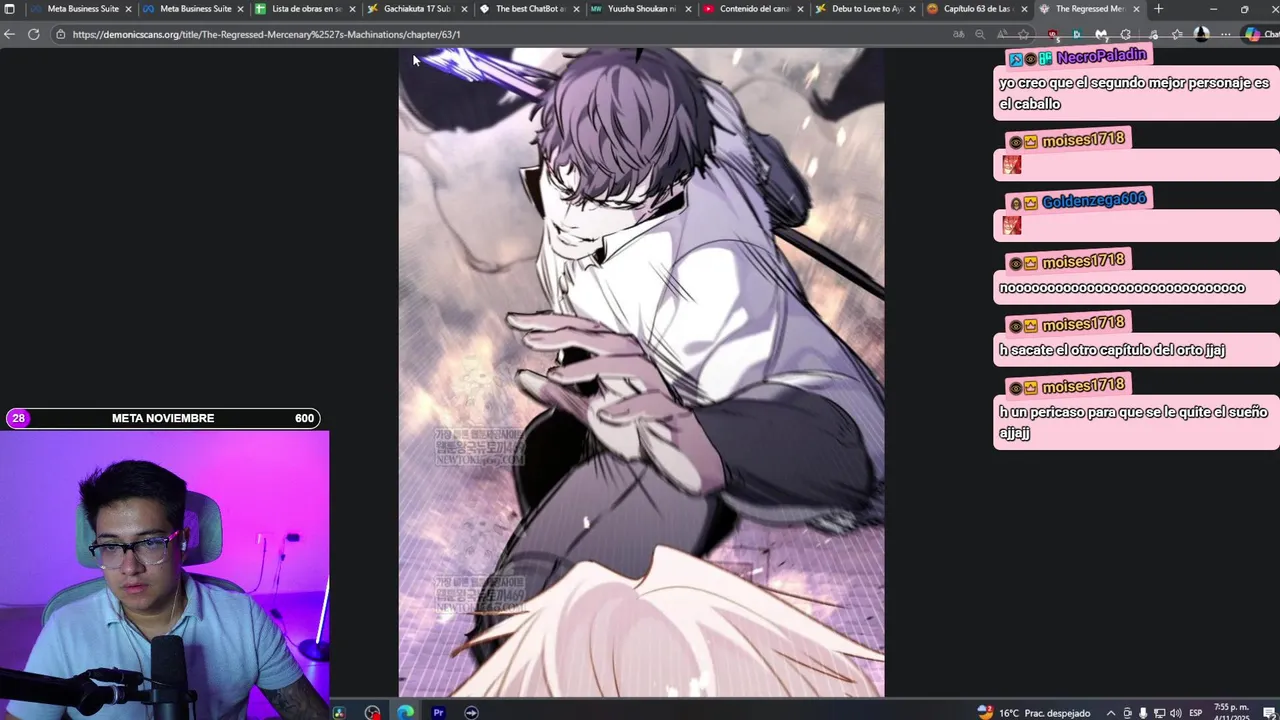Switch to The best ChatBot tab

pyautogui.click(x=528, y=9)
